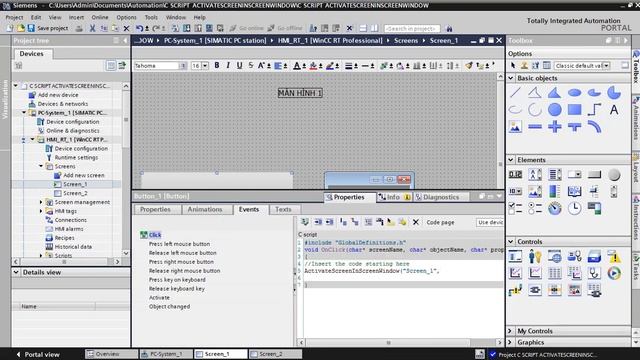Image resolution: width=640 pixels, height=360 pixels.
Task: Expand the HMI tags tree node
Action: click(41, 211)
